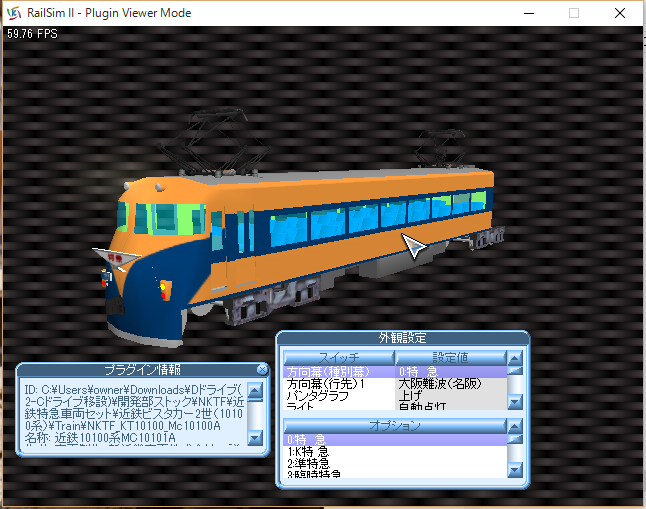Select the 方向幕(行先)1 switch row
Screen dimensions: 646x509
point(339,384)
